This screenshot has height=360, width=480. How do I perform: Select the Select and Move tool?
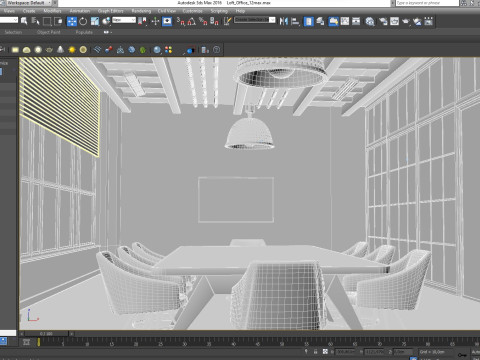72,22
